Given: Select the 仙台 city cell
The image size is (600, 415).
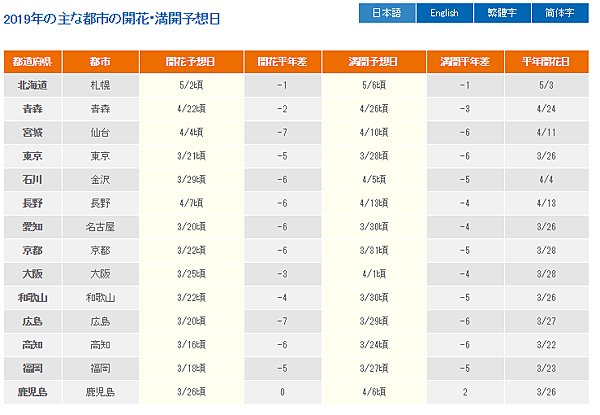Looking at the screenshot, I should click(101, 133).
